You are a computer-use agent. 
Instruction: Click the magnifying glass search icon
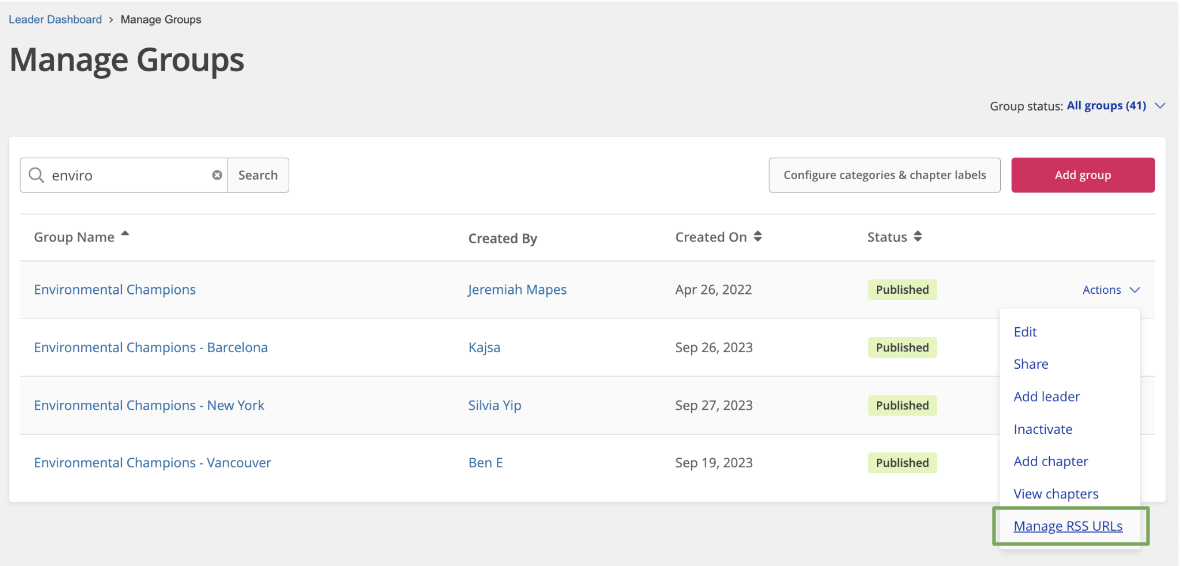click(36, 175)
